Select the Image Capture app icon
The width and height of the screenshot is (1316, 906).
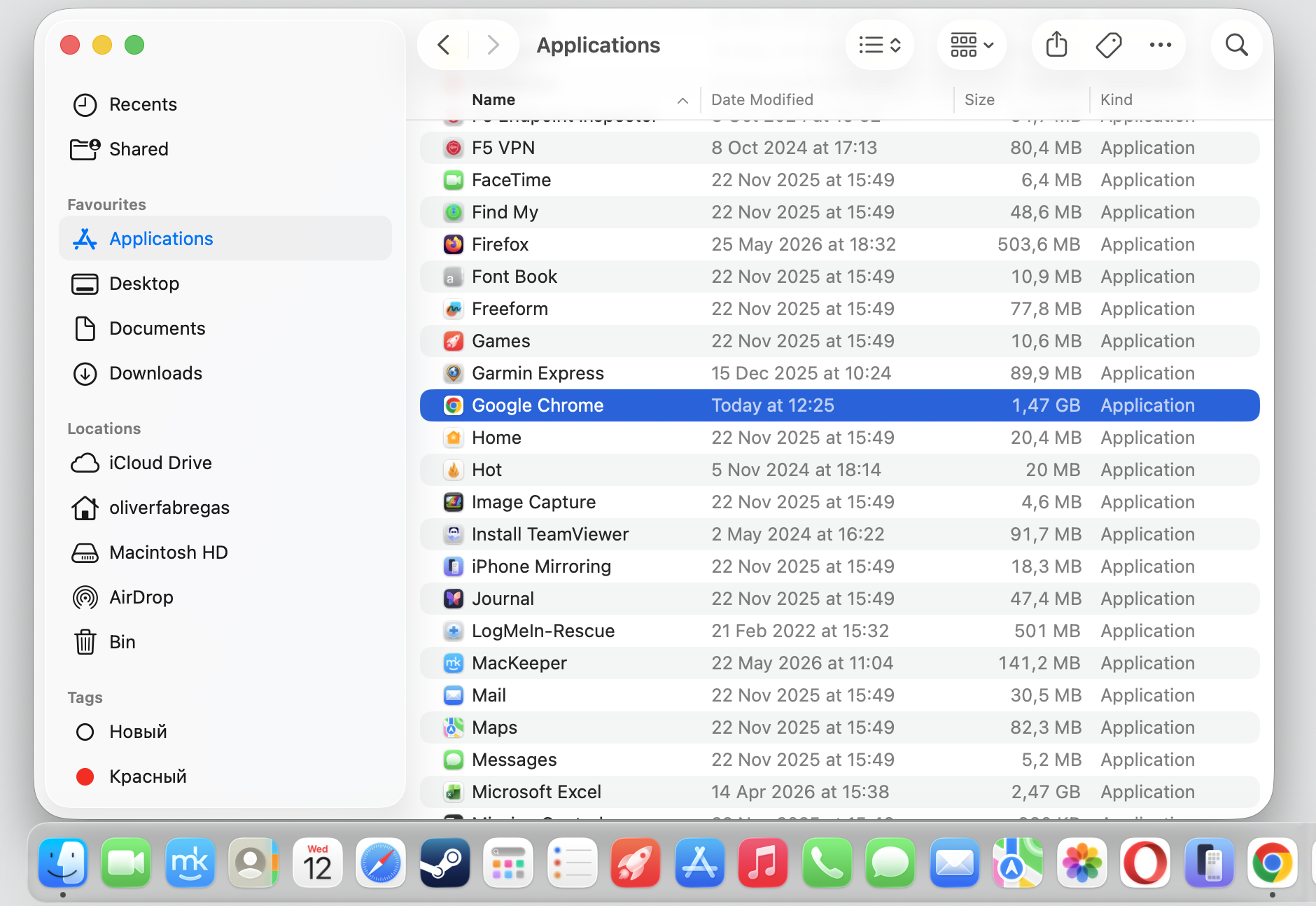(x=454, y=502)
